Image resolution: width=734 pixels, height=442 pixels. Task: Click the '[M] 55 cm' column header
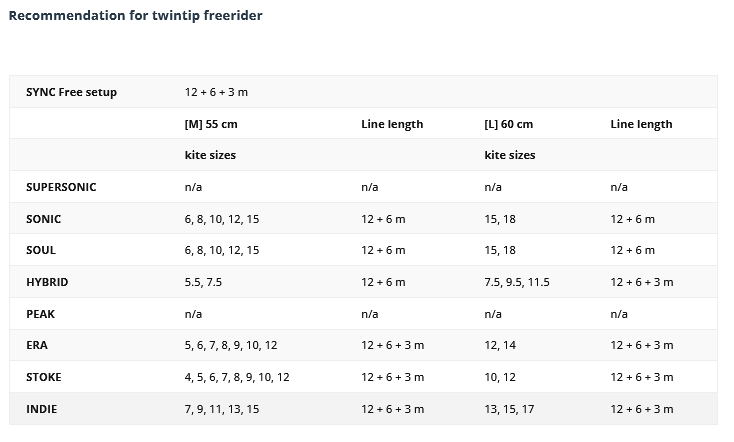click(x=211, y=124)
